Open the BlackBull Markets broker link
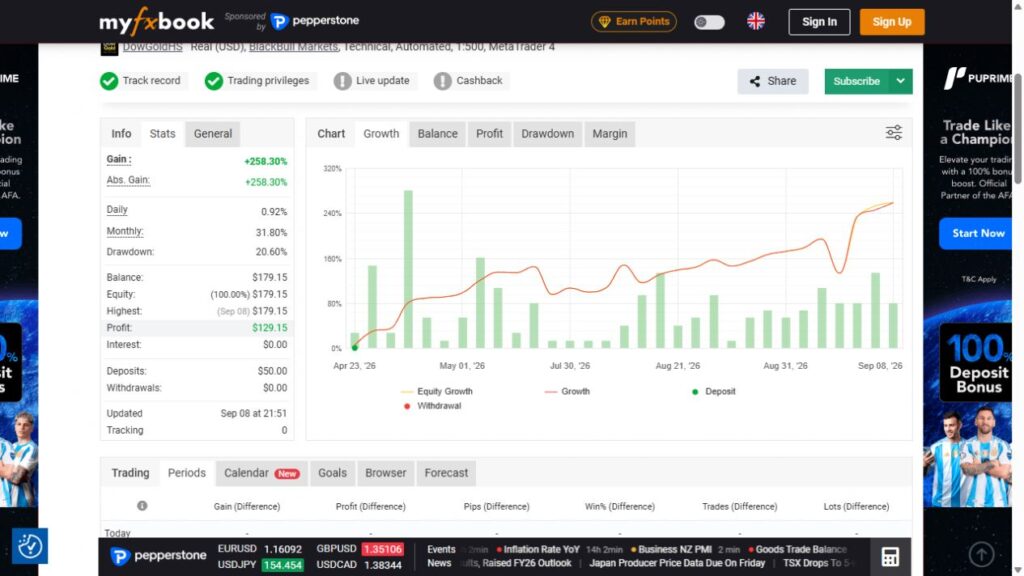This screenshot has width=1024, height=576. tap(293, 46)
